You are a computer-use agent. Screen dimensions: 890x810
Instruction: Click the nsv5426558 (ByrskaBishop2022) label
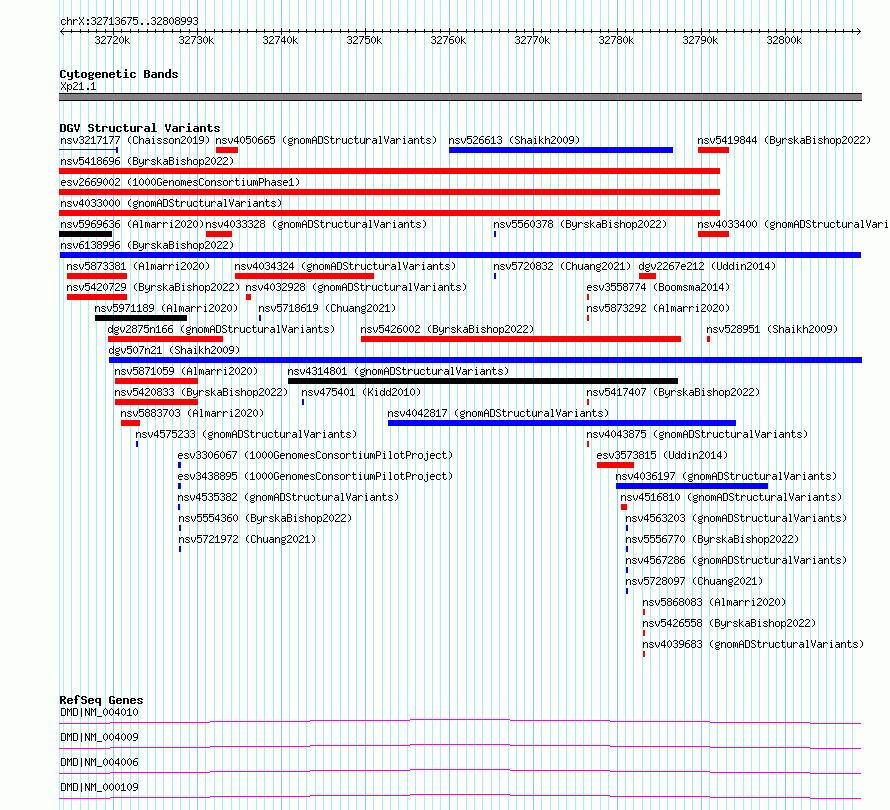729,623
